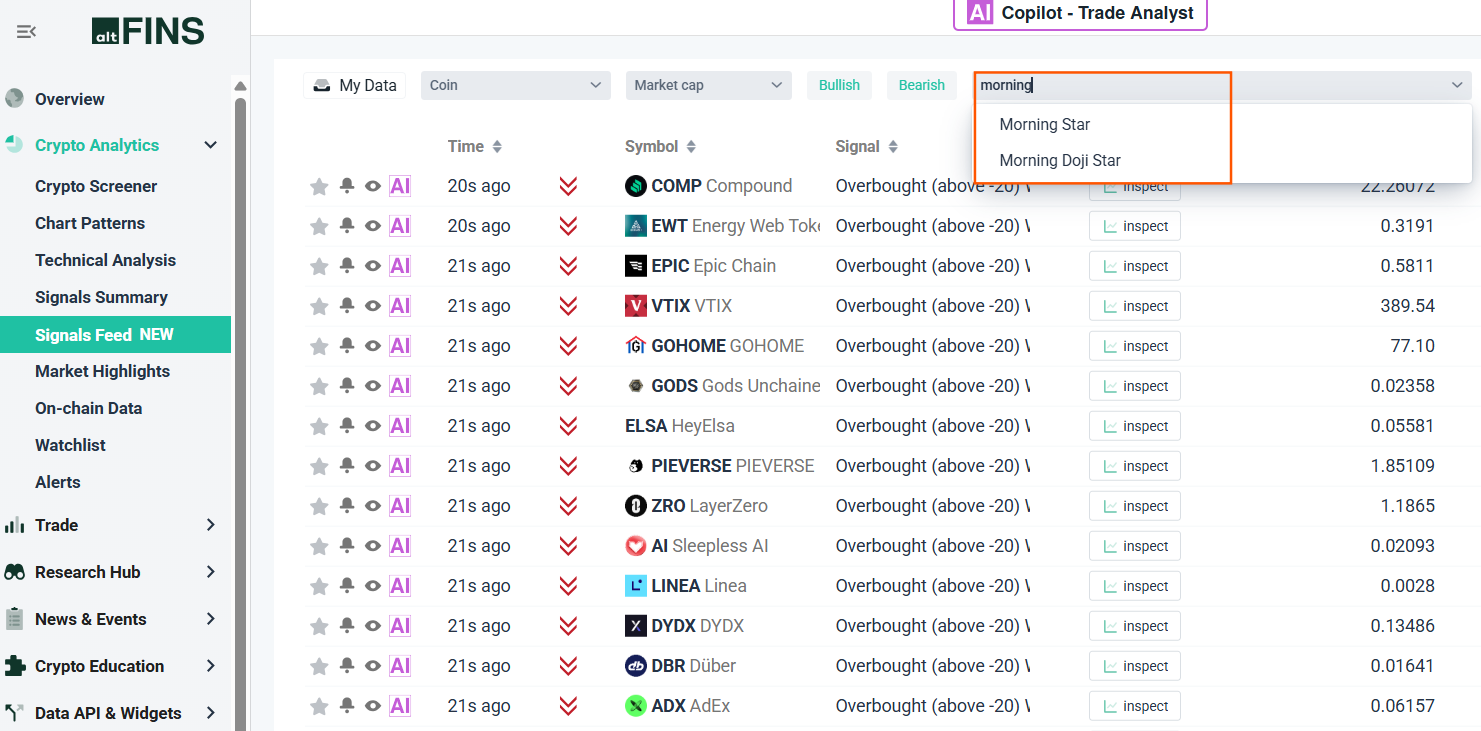Sort the table by Symbol column
1481x731 pixels.
660,146
